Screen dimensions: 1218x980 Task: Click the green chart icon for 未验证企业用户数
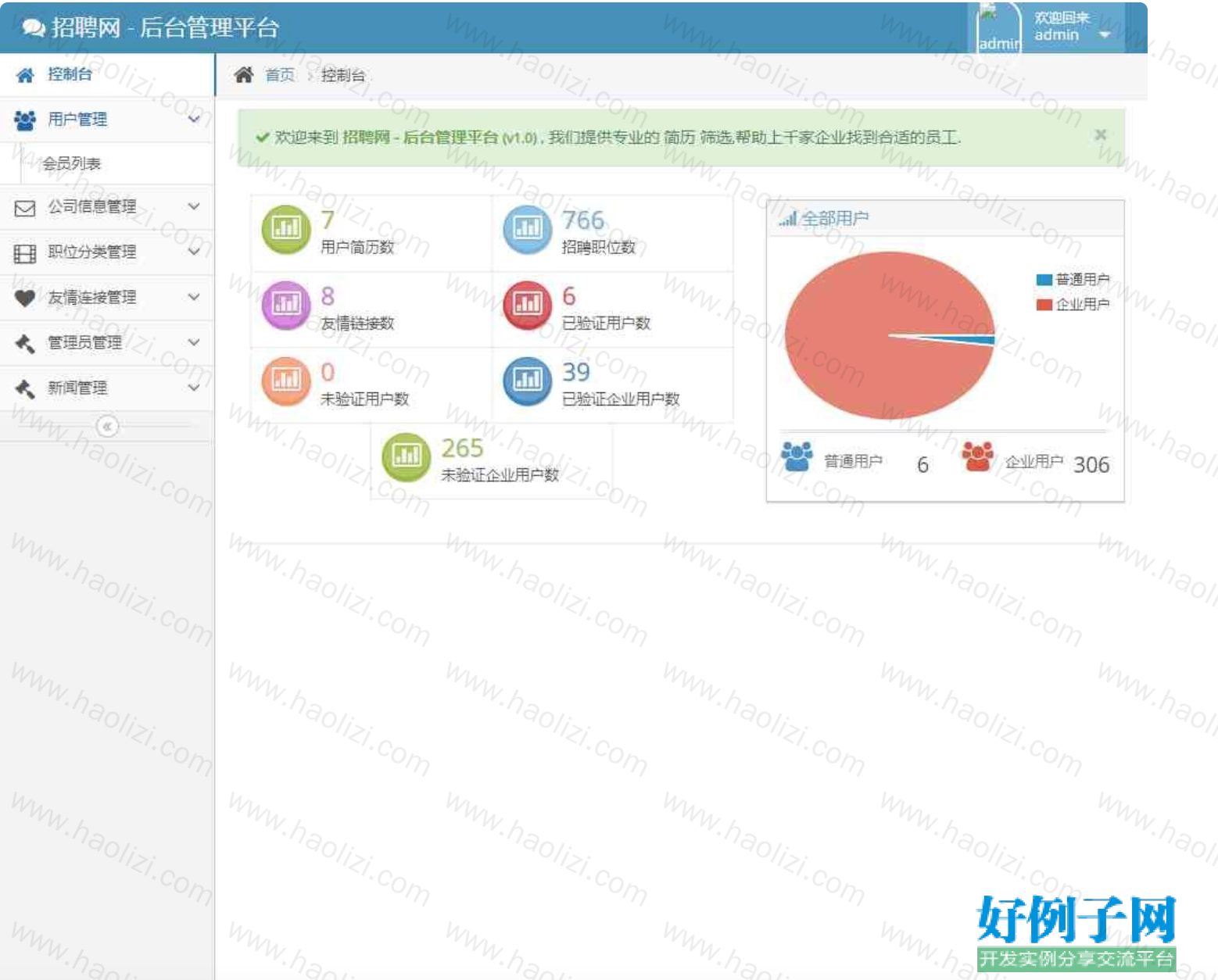(407, 456)
